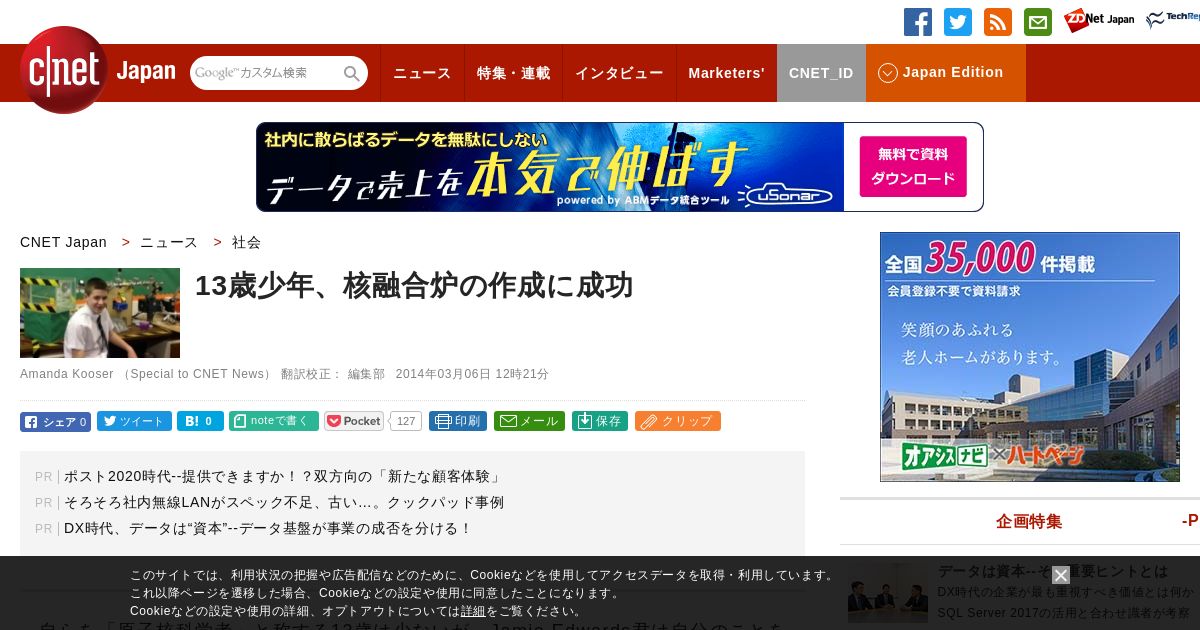The height and width of the screenshot is (630, 1200).
Task: Click the noteで書く button
Action: 274,421
